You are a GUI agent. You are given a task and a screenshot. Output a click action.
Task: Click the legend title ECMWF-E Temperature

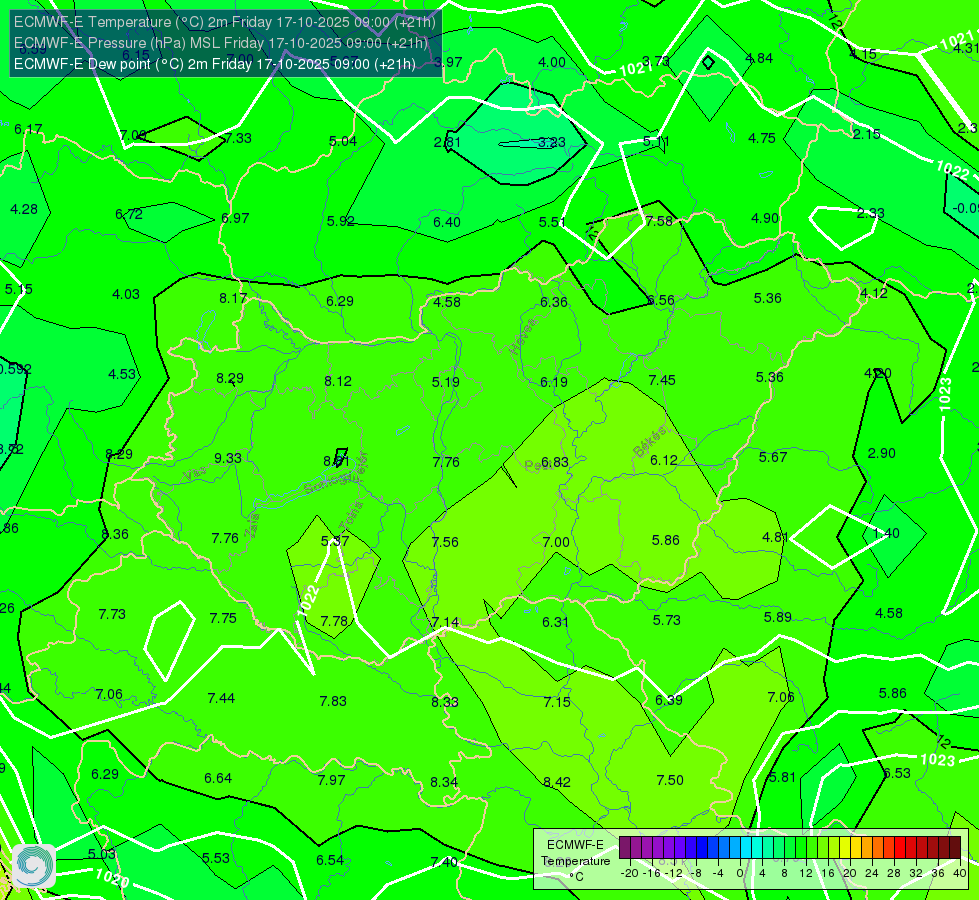575,853
